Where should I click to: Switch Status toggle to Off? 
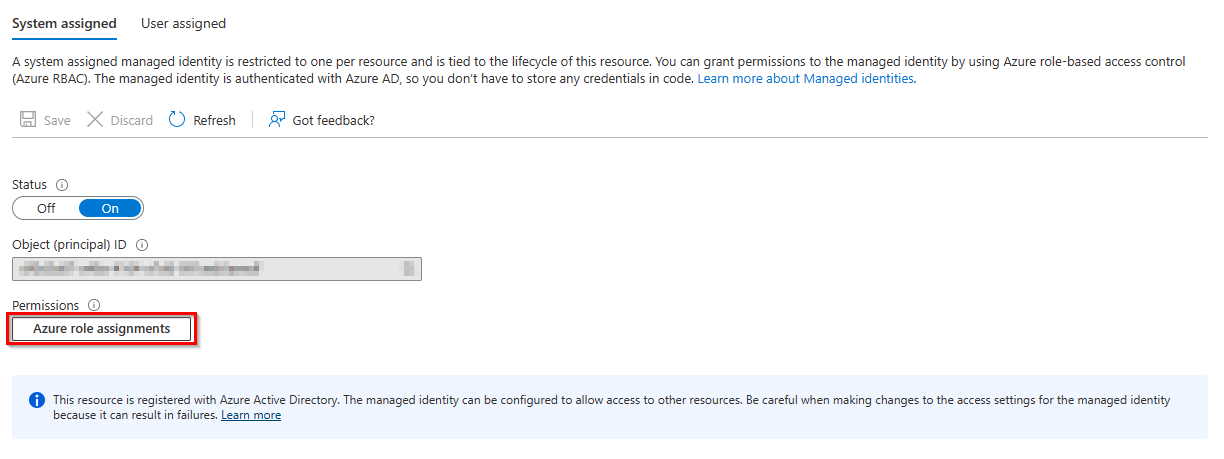click(46, 208)
